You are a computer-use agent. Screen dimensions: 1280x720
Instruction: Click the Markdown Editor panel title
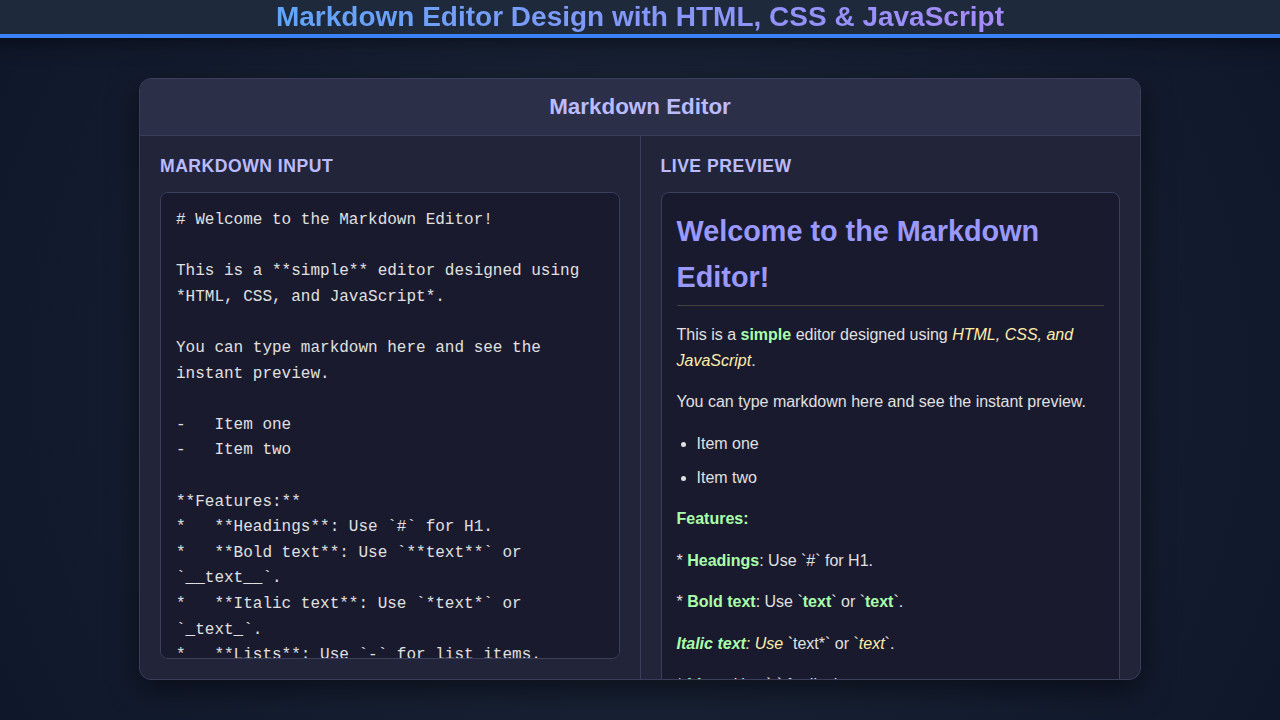pos(639,106)
